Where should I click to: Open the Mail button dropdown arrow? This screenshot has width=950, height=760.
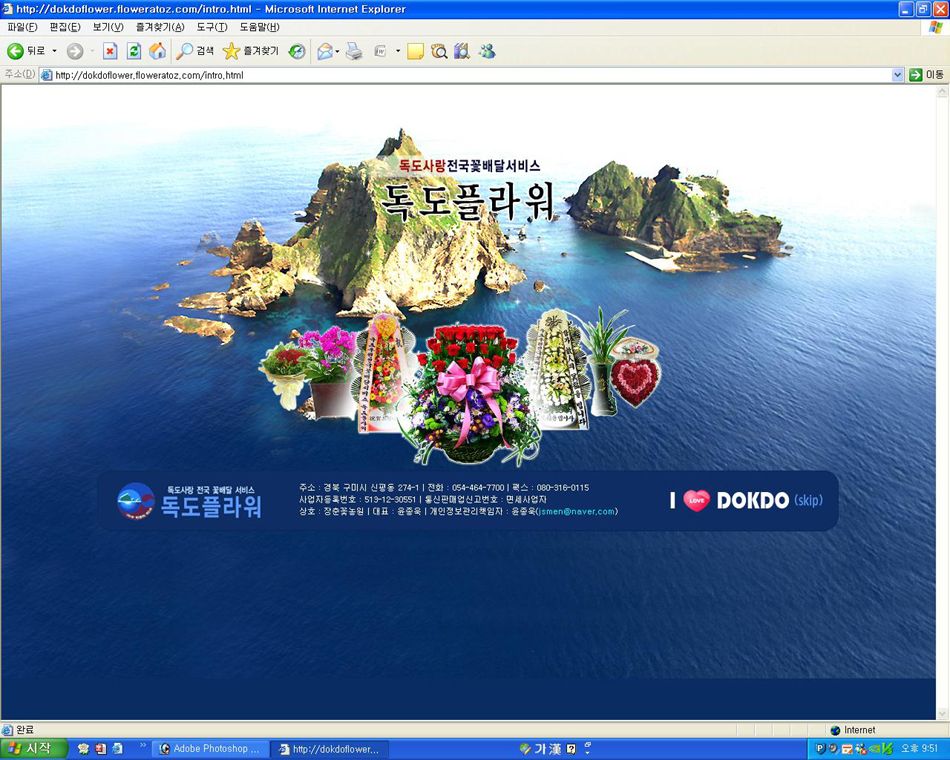point(338,51)
